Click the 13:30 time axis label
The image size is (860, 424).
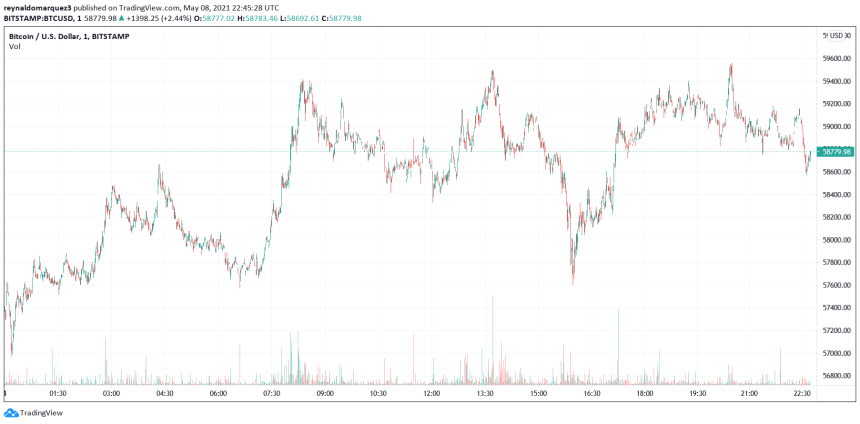(484, 393)
